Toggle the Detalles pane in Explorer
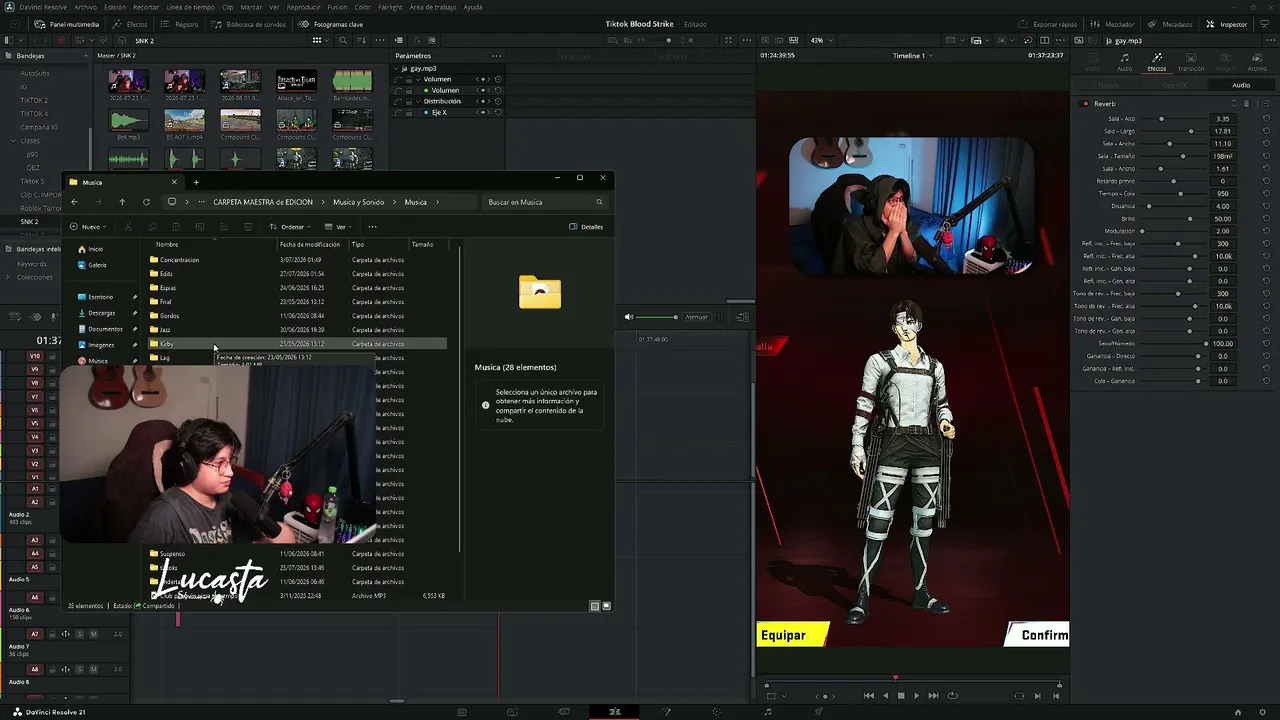Image resolution: width=1280 pixels, height=720 pixels. (x=586, y=227)
